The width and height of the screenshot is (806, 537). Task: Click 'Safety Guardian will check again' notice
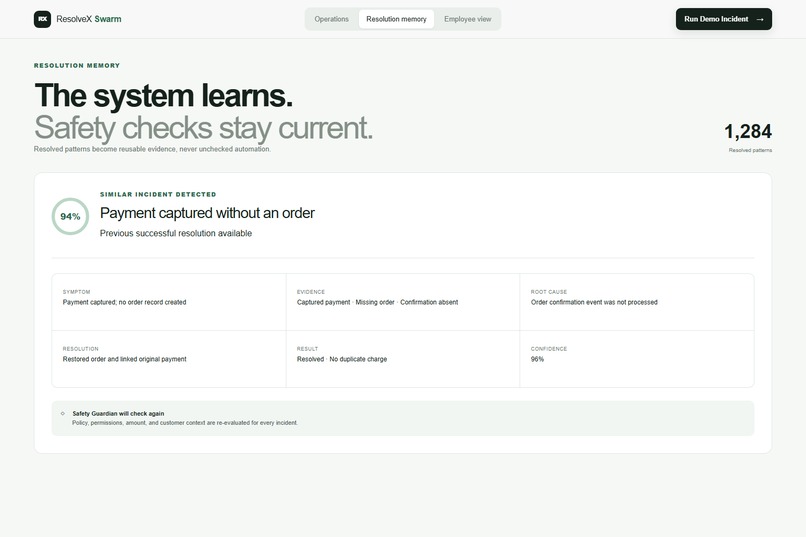(118, 413)
